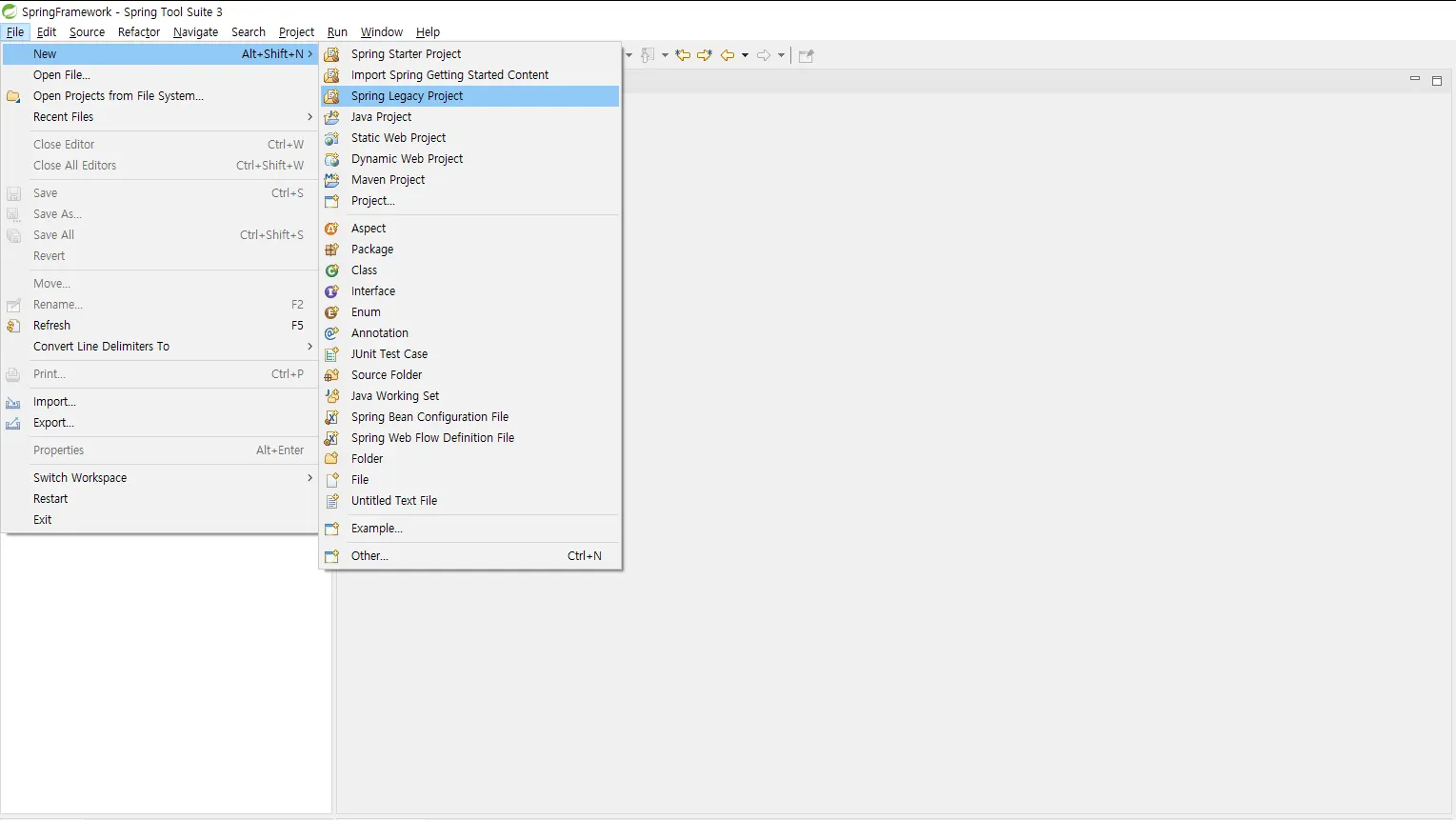Select File in the New submenu
The image size is (1456, 820).
470,480
